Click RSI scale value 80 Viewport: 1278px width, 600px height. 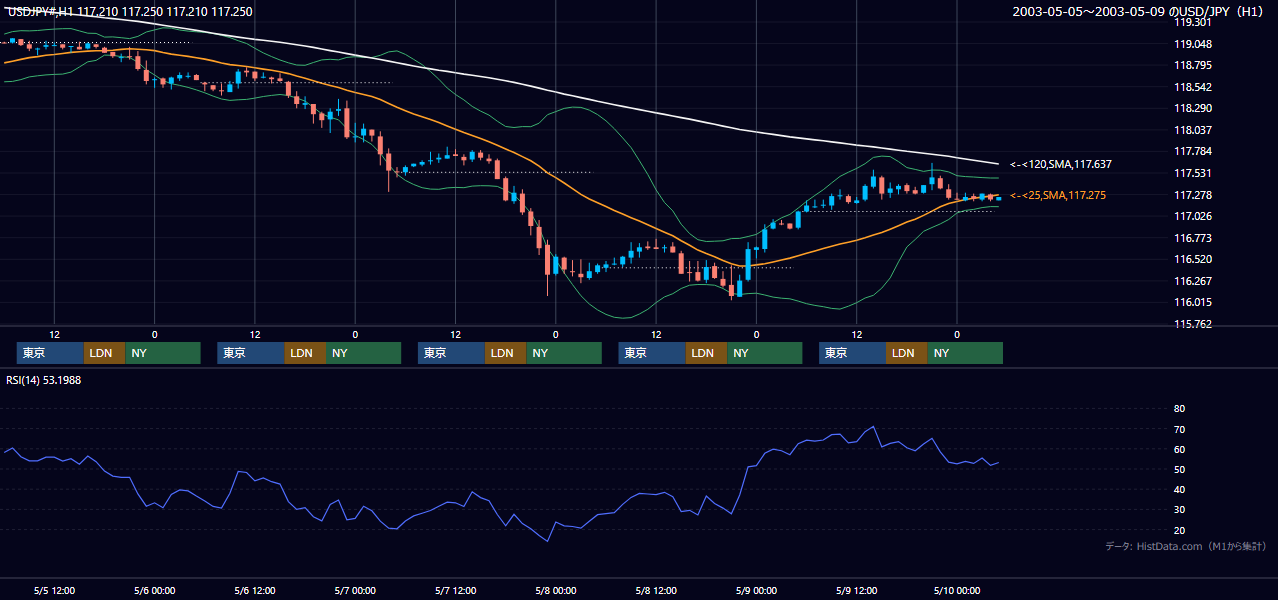pyautogui.click(x=1179, y=409)
